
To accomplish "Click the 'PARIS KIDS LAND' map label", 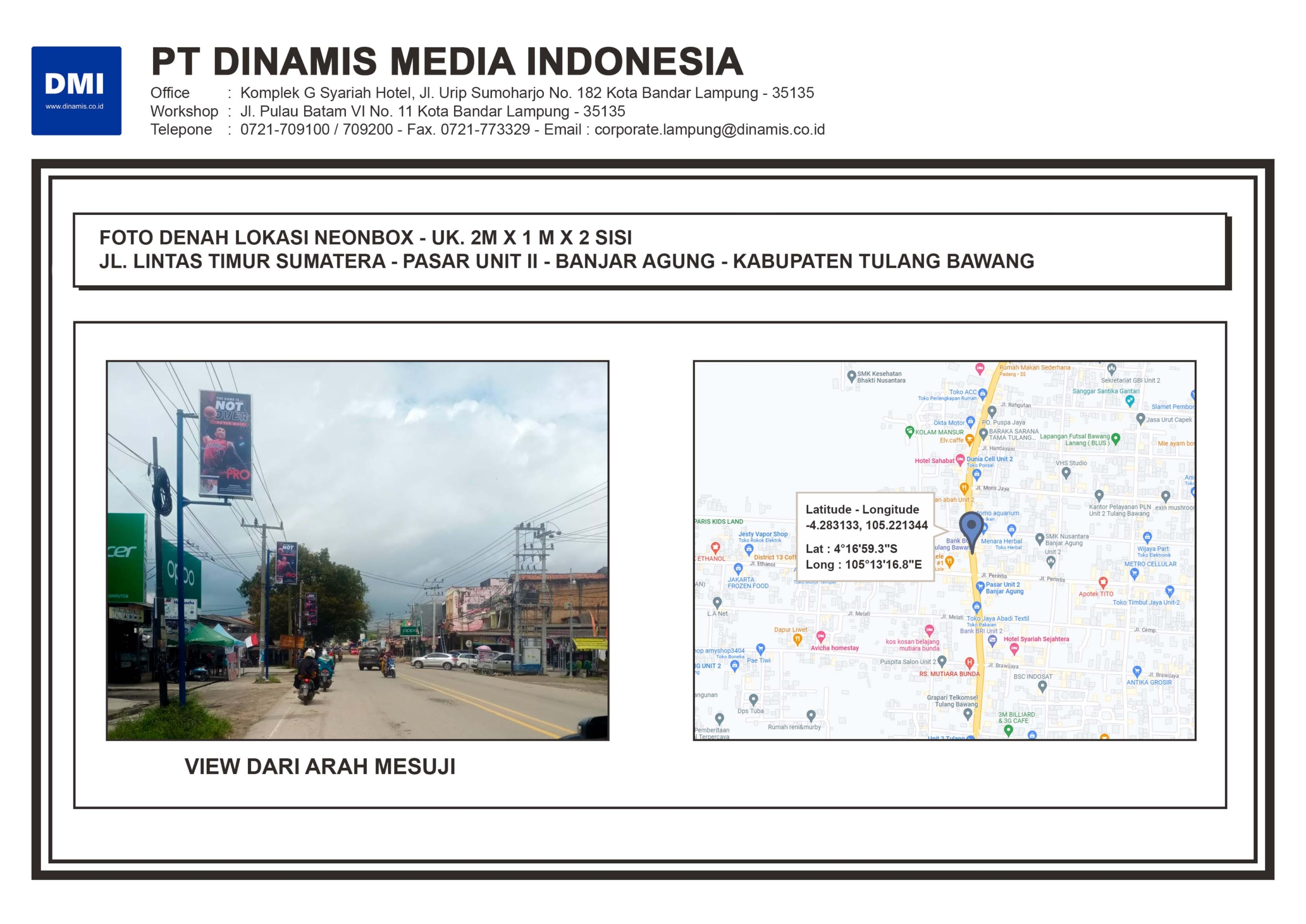I will [x=719, y=521].
